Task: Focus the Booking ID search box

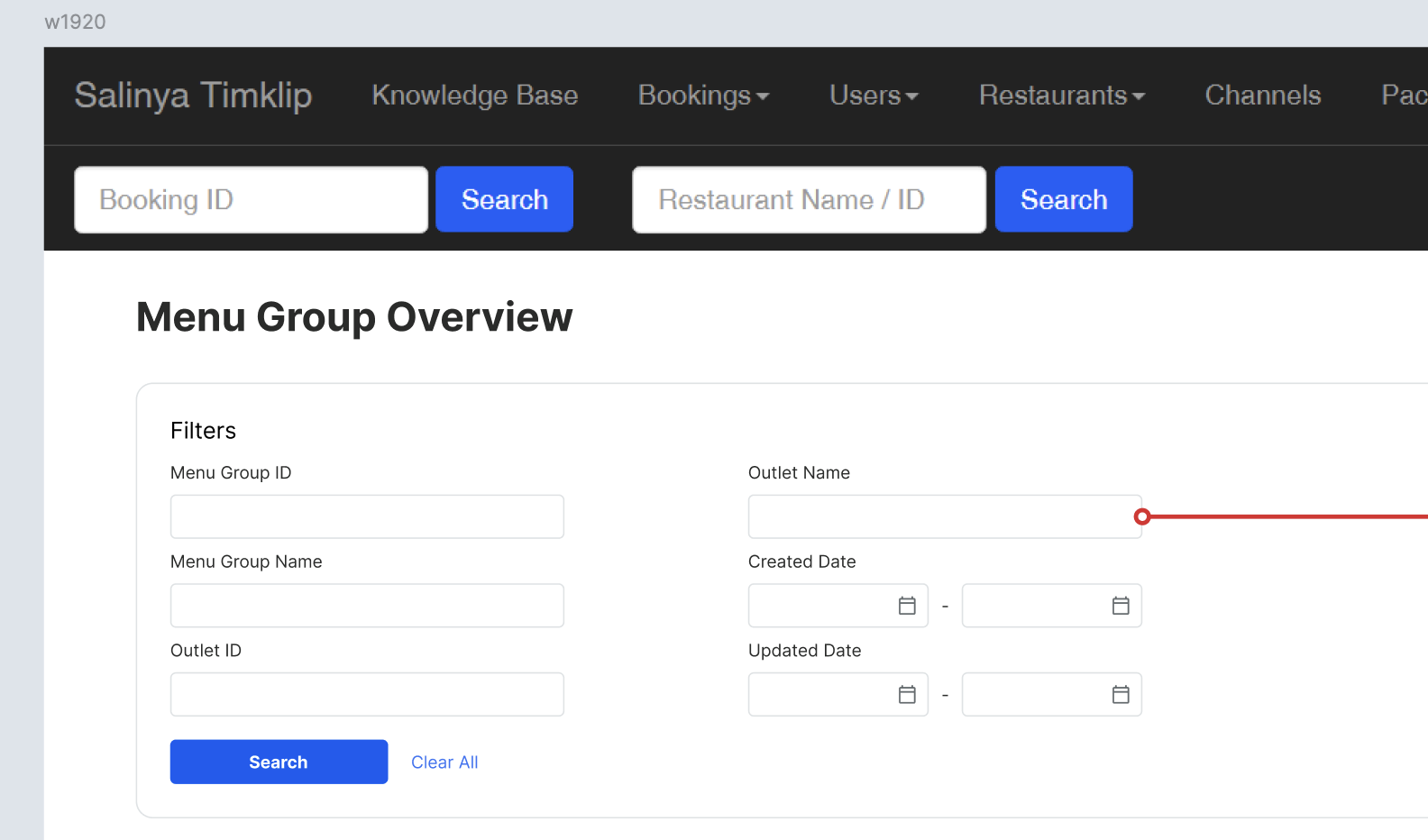Action: tap(251, 199)
